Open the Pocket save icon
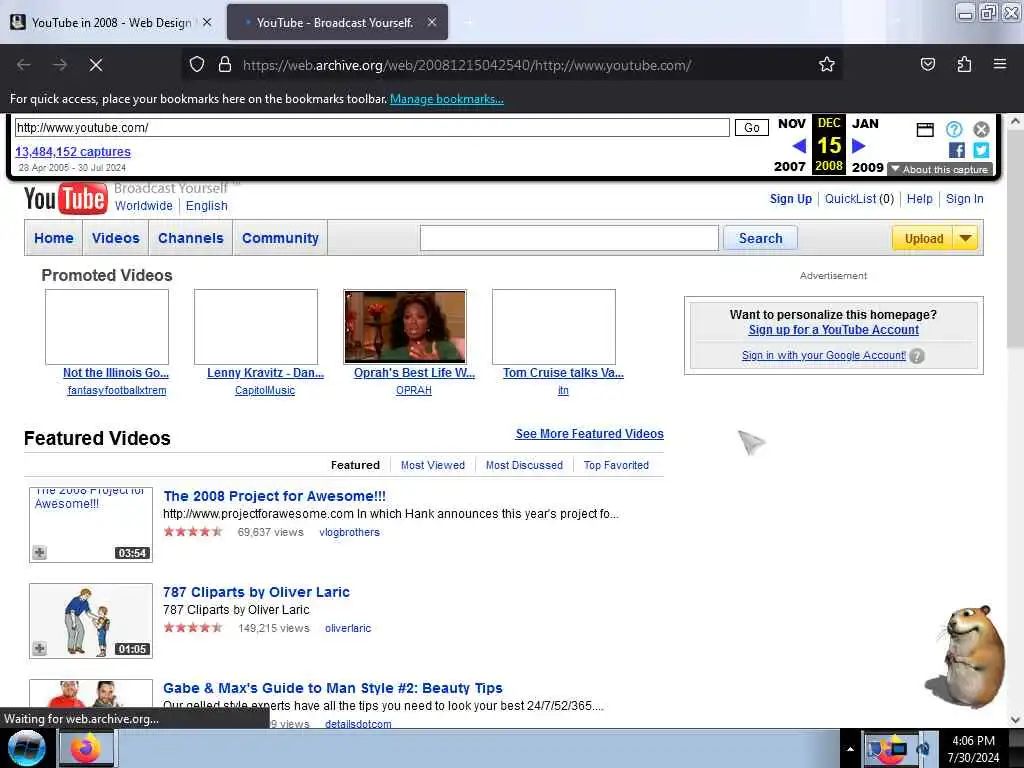 [927, 64]
